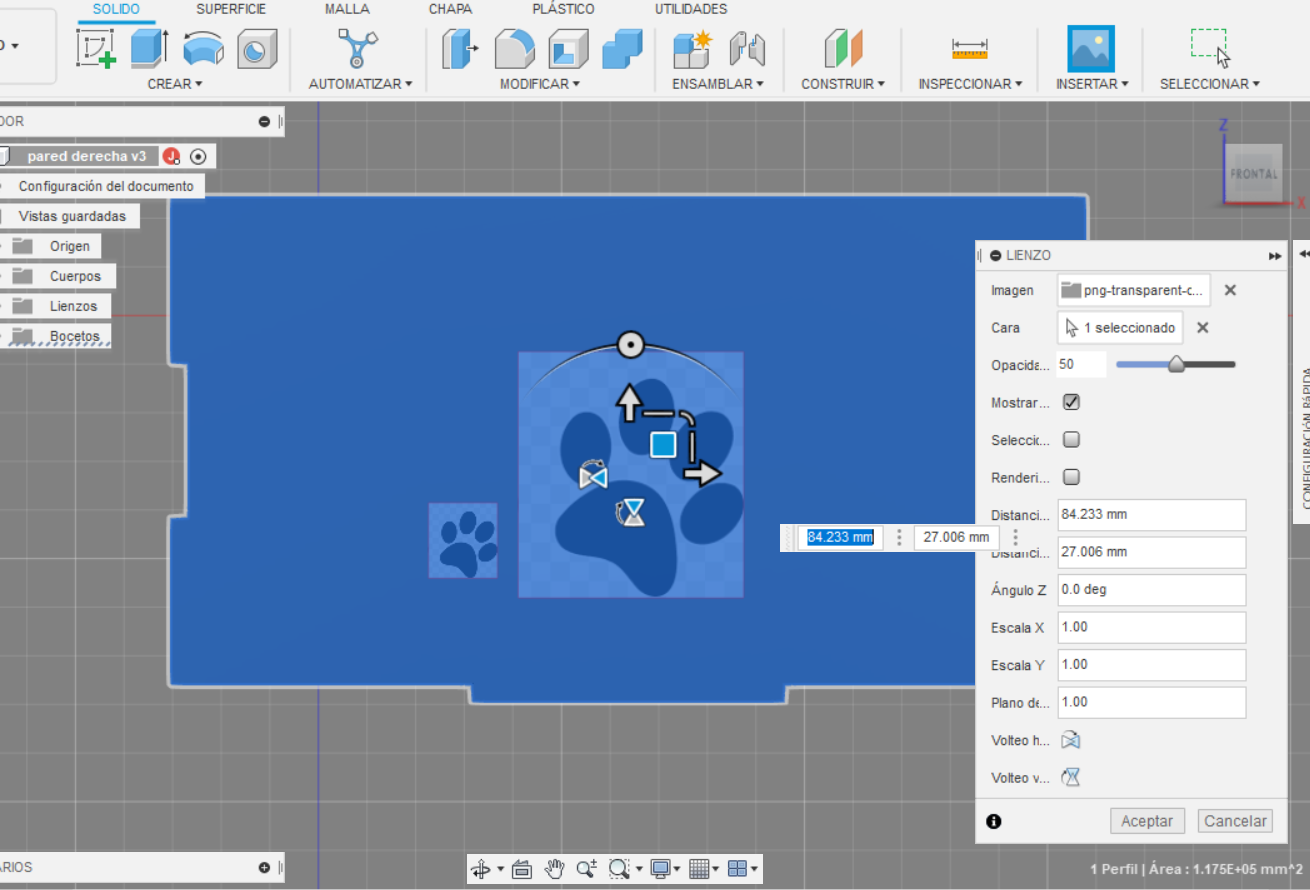Enable the Selecci... checkbox in LIENZO panel
This screenshot has height=890, width=1310.
1071,439
